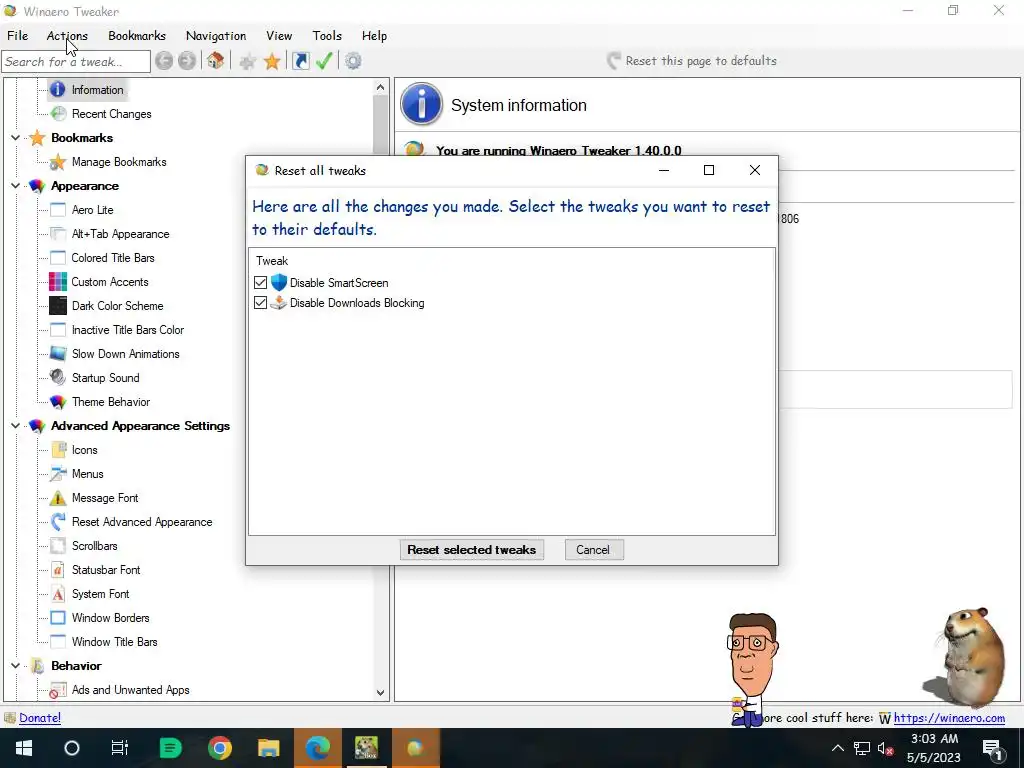
Task: Collapse the Bookmarks tree section
Action: pyautogui.click(x=15, y=138)
